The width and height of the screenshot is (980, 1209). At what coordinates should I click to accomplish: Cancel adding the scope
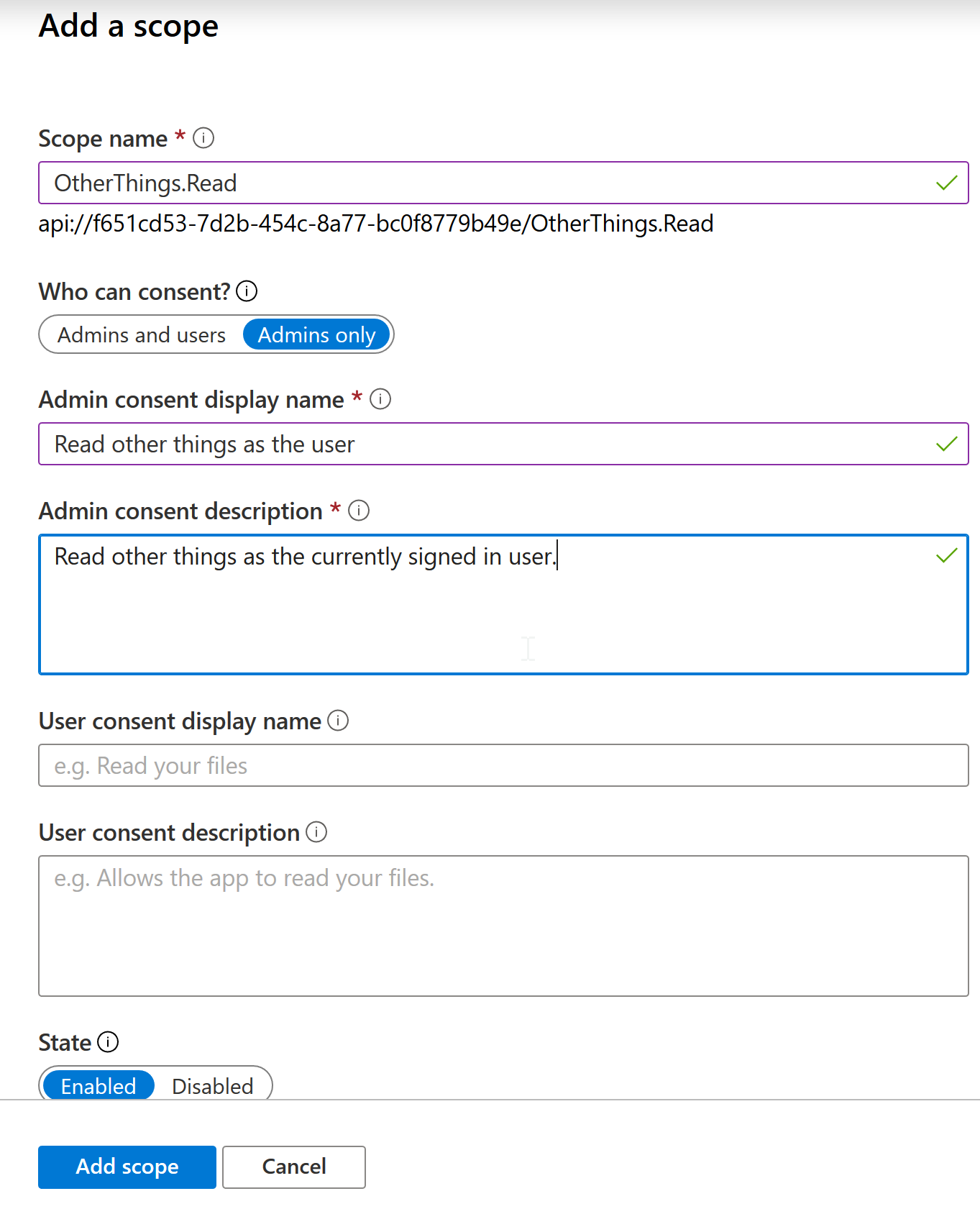pyautogui.click(x=293, y=1167)
